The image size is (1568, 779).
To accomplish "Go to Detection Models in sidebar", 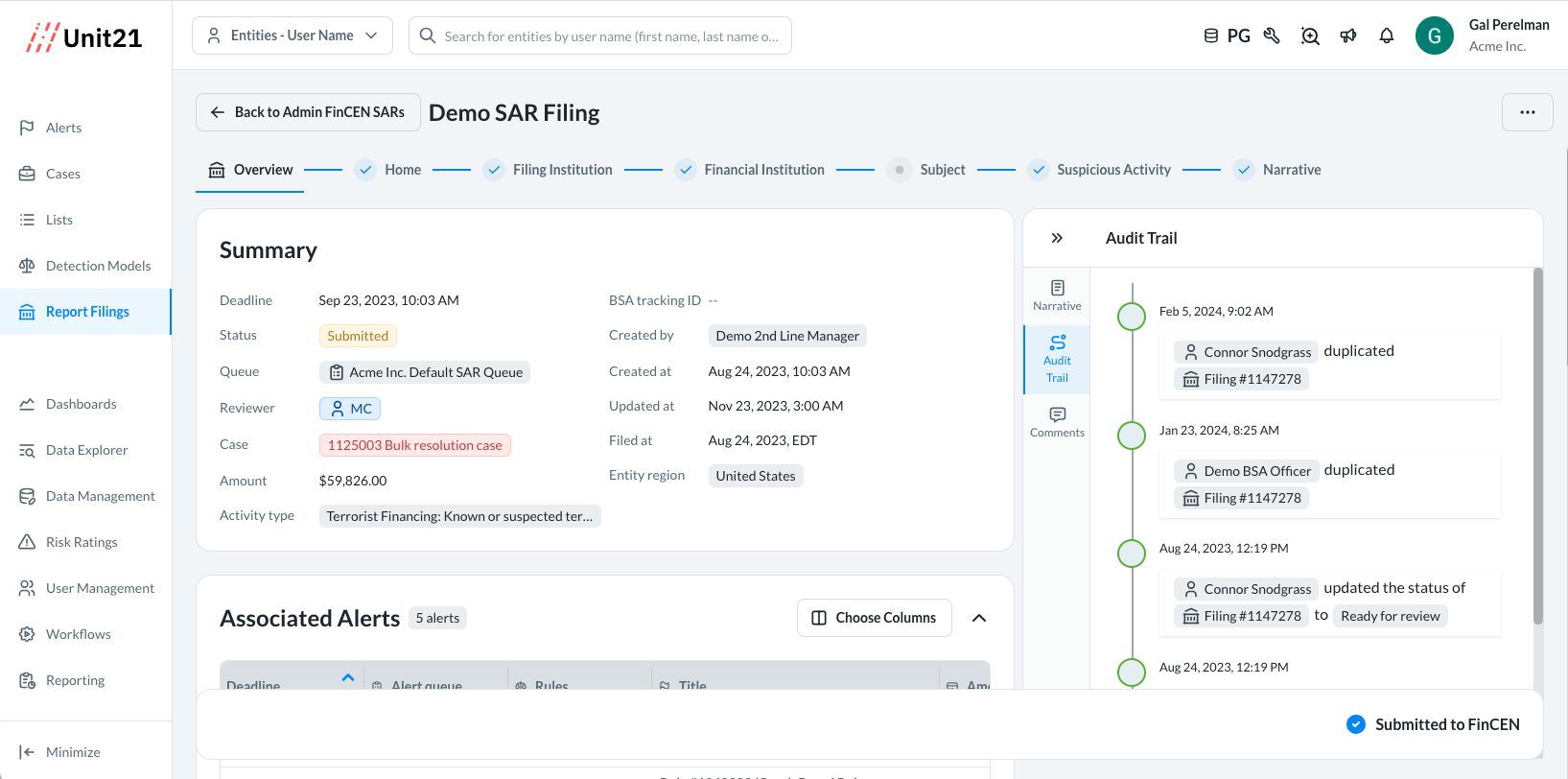I will (x=98, y=266).
